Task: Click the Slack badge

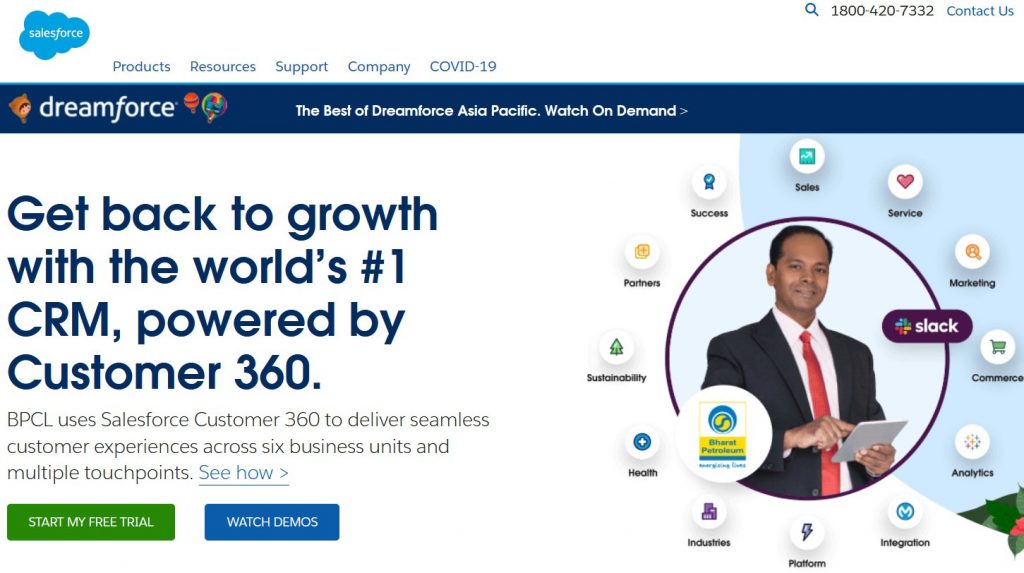Action: pos(927,326)
